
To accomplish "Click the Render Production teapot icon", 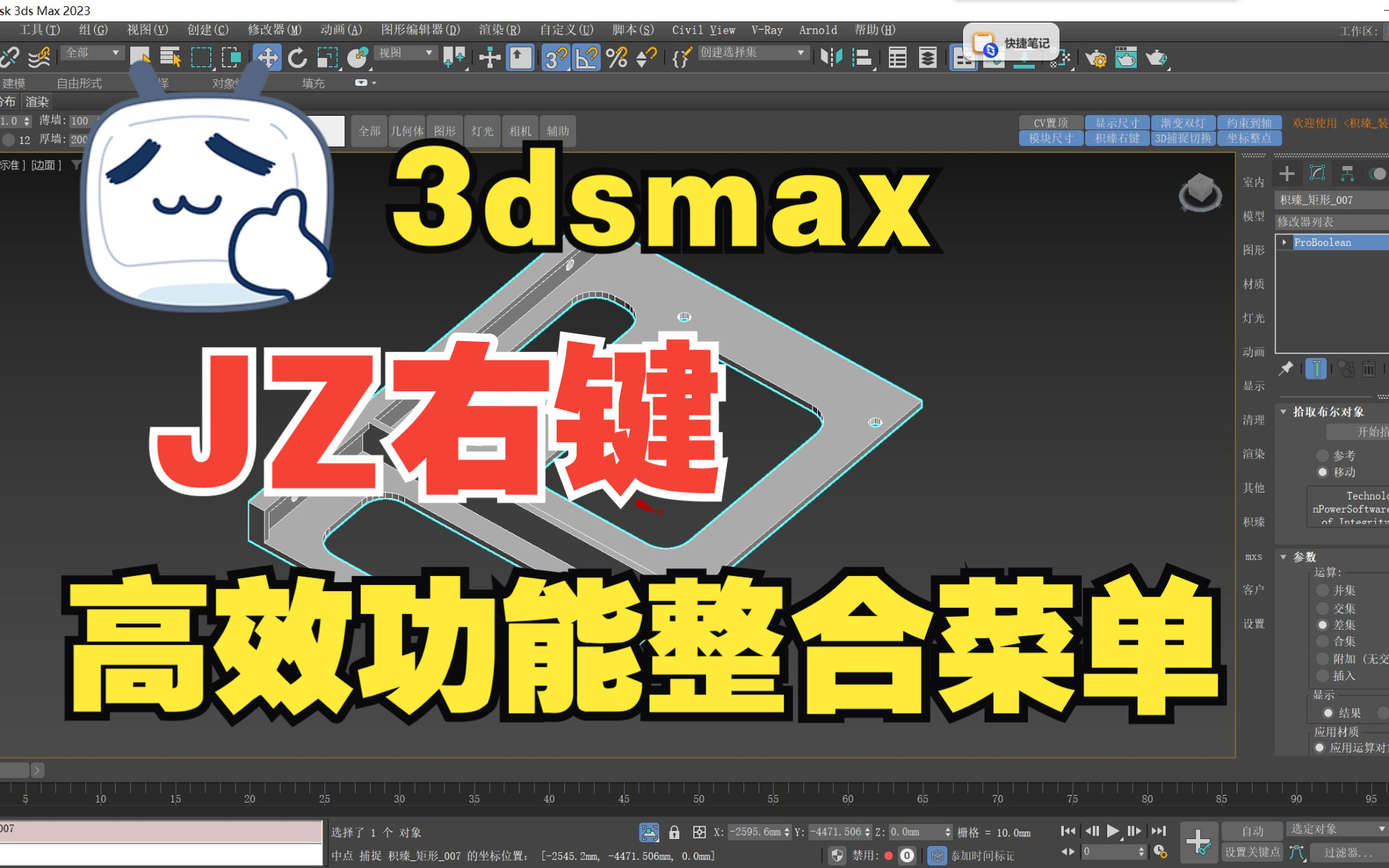I will tap(1156, 58).
